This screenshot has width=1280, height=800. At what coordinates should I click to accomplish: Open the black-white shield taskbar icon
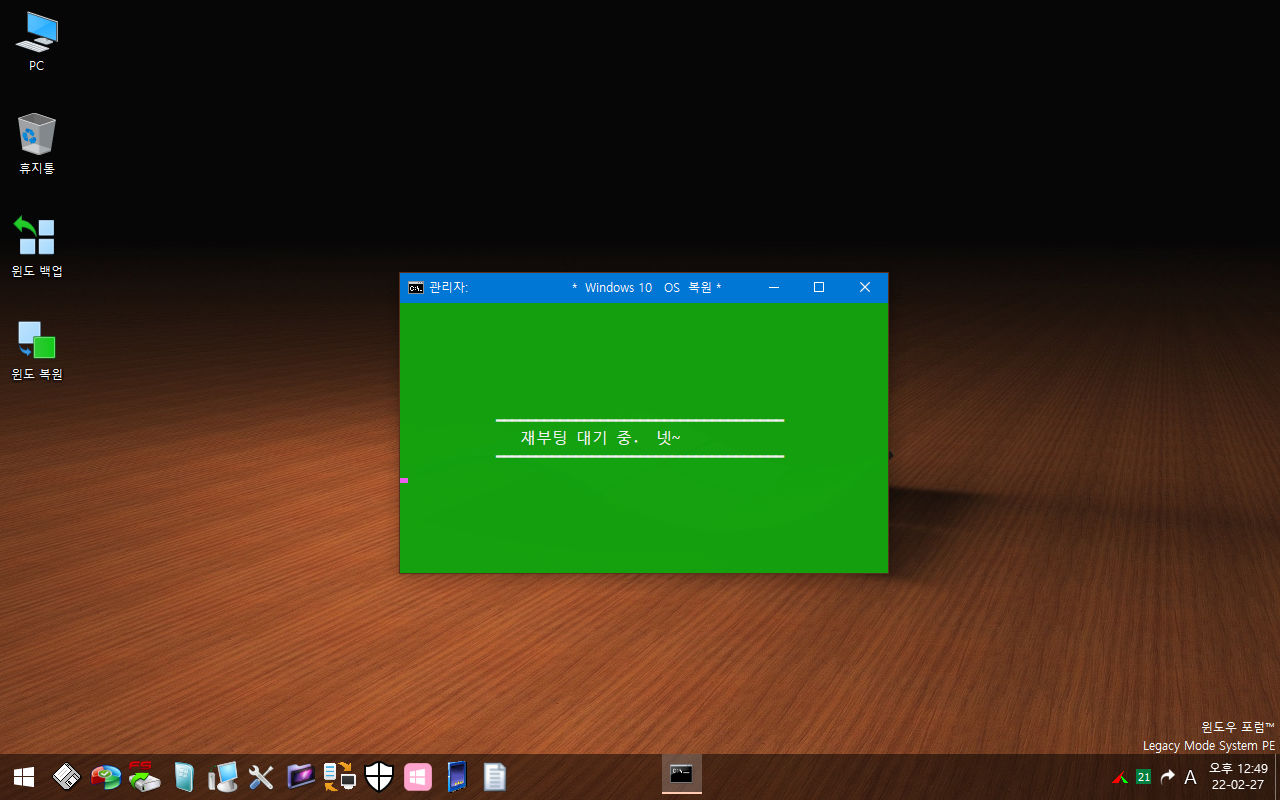click(379, 777)
